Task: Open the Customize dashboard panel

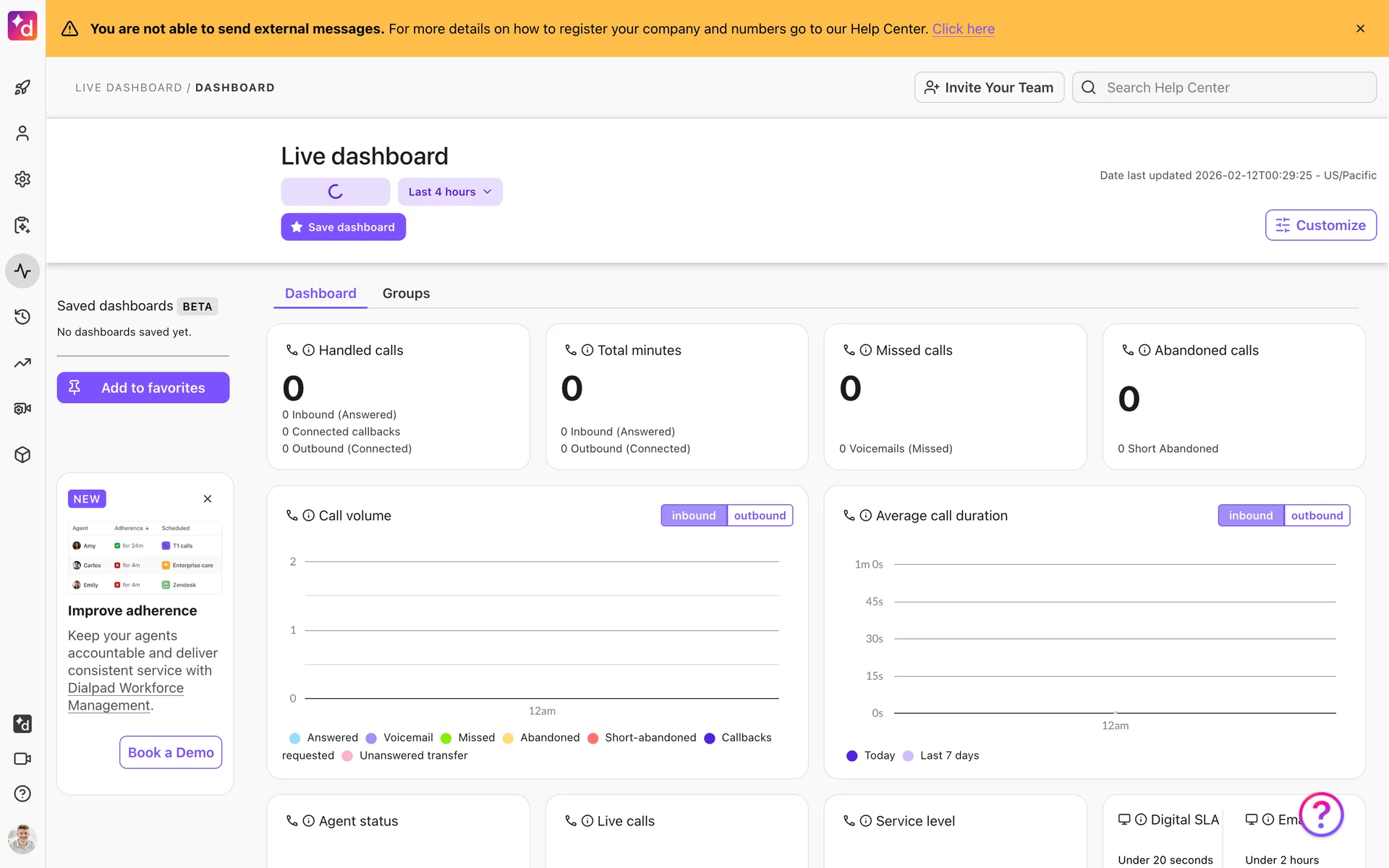Action: point(1320,225)
